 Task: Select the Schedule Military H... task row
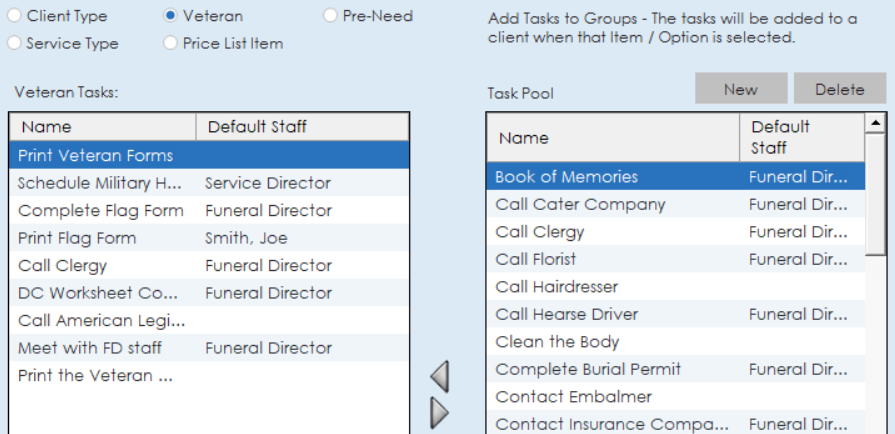tap(209, 183)
